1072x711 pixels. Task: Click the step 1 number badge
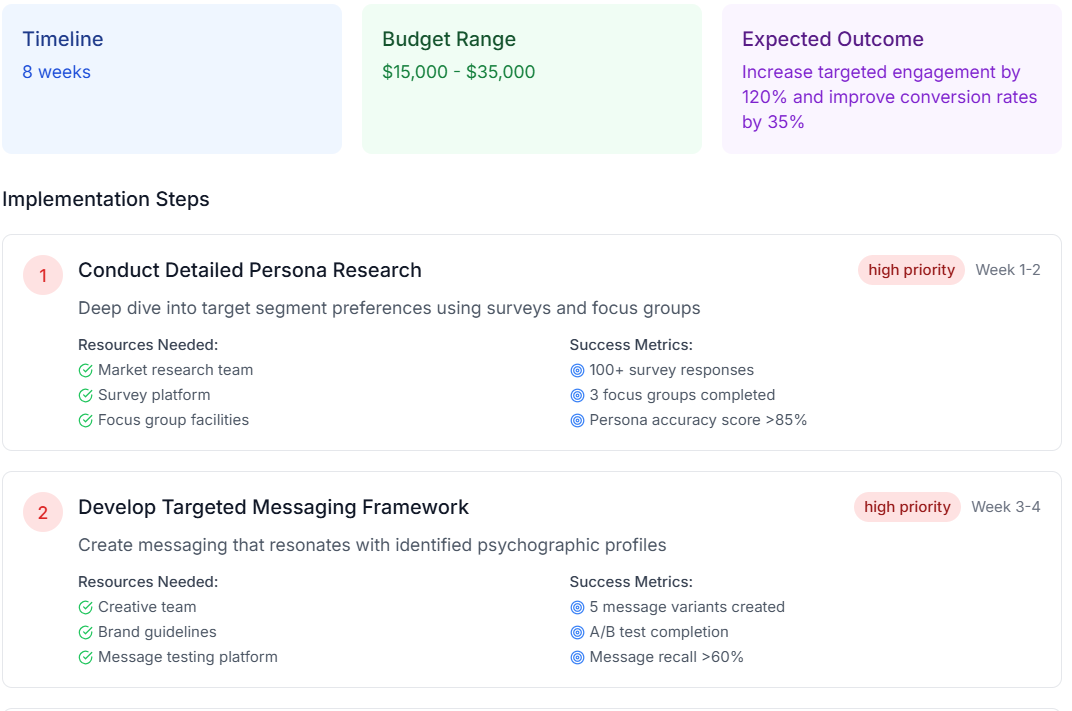point(43,275)
